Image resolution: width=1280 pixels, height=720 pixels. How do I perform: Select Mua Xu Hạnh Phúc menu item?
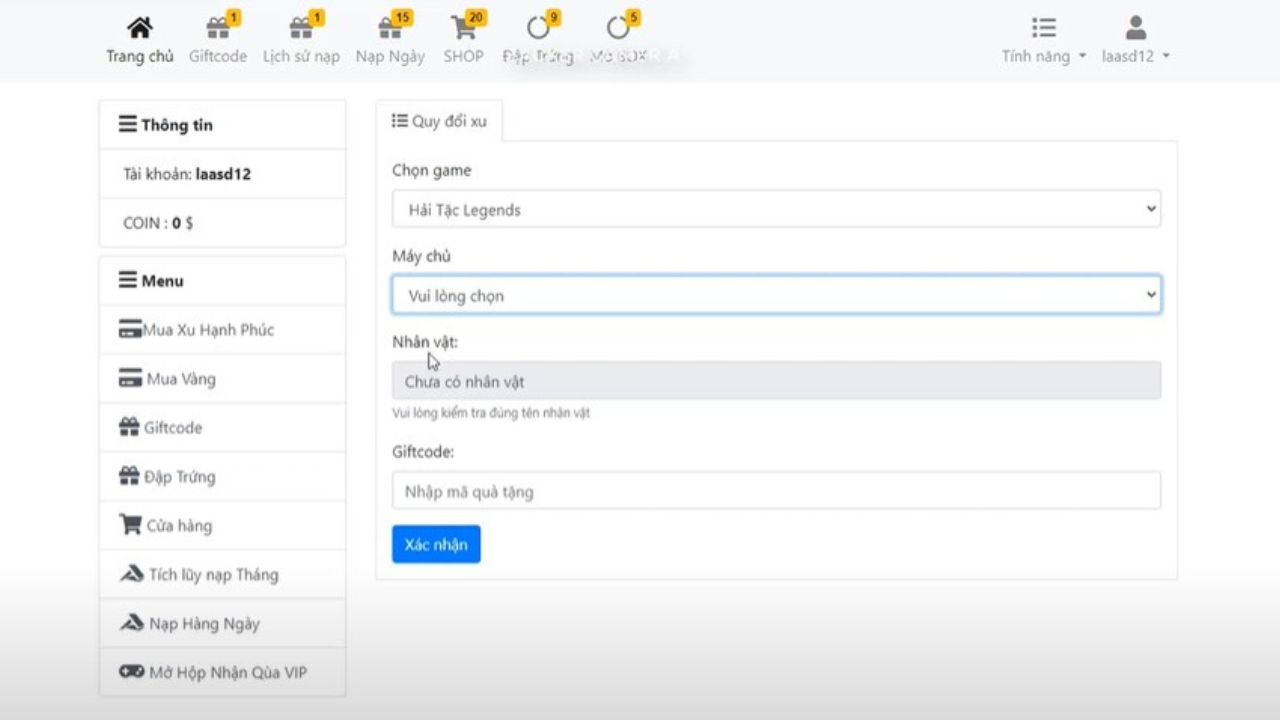208,330
